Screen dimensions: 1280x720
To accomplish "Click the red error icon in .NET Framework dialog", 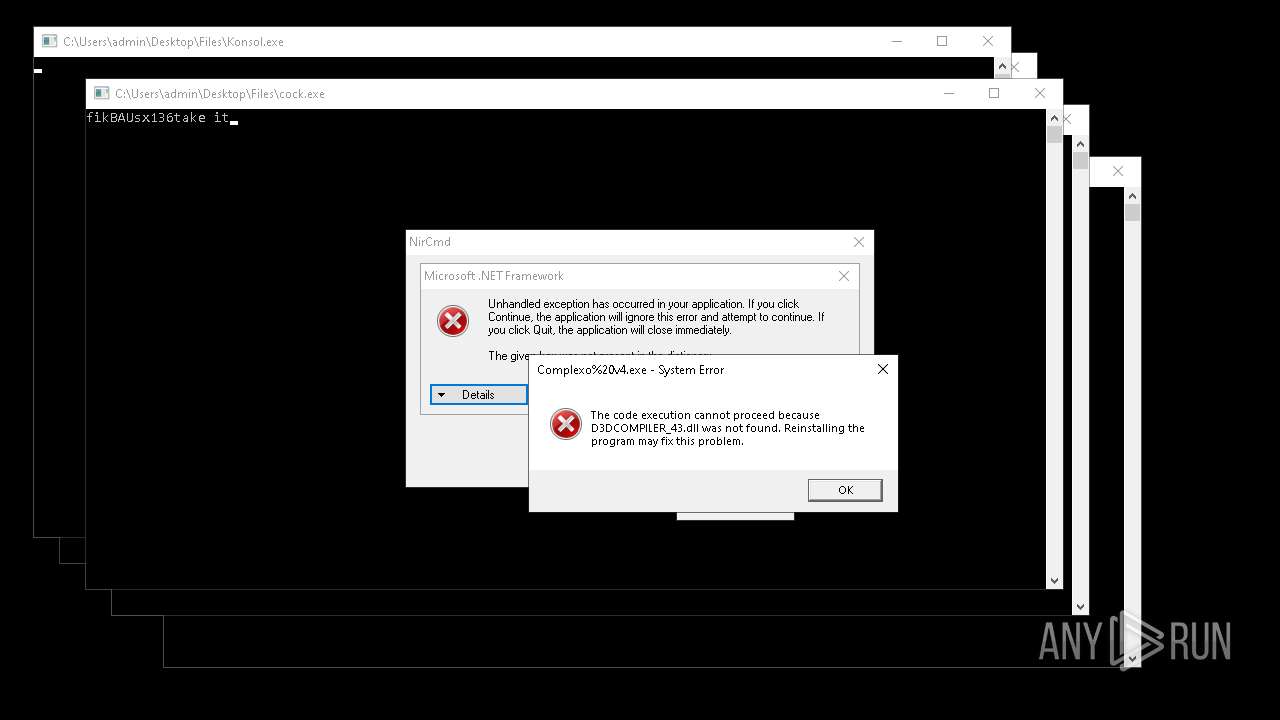I will pyautogui.click(x=453, y=321).
